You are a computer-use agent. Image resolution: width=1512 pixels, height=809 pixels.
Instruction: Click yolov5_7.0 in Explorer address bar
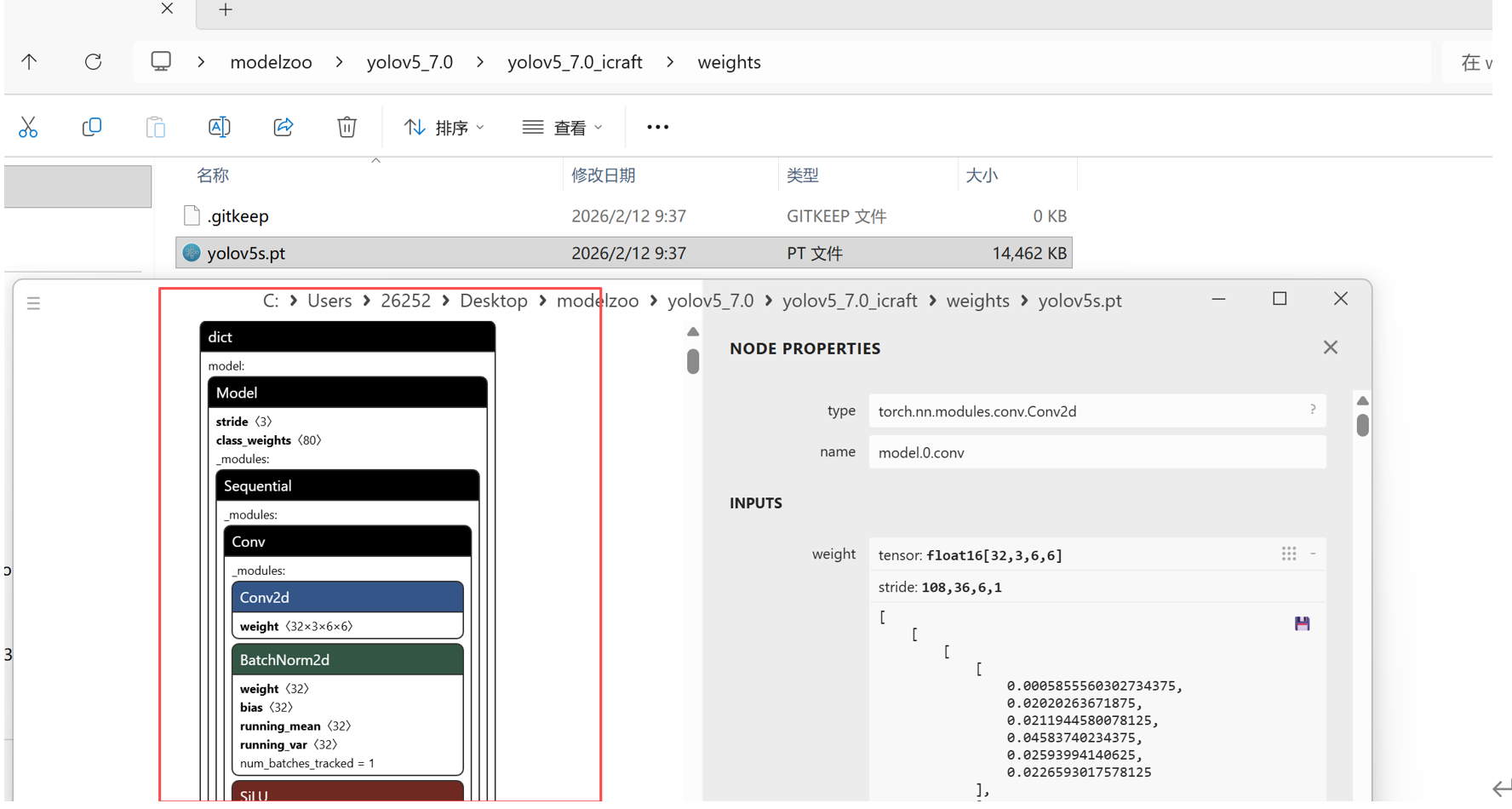[409, 62]
